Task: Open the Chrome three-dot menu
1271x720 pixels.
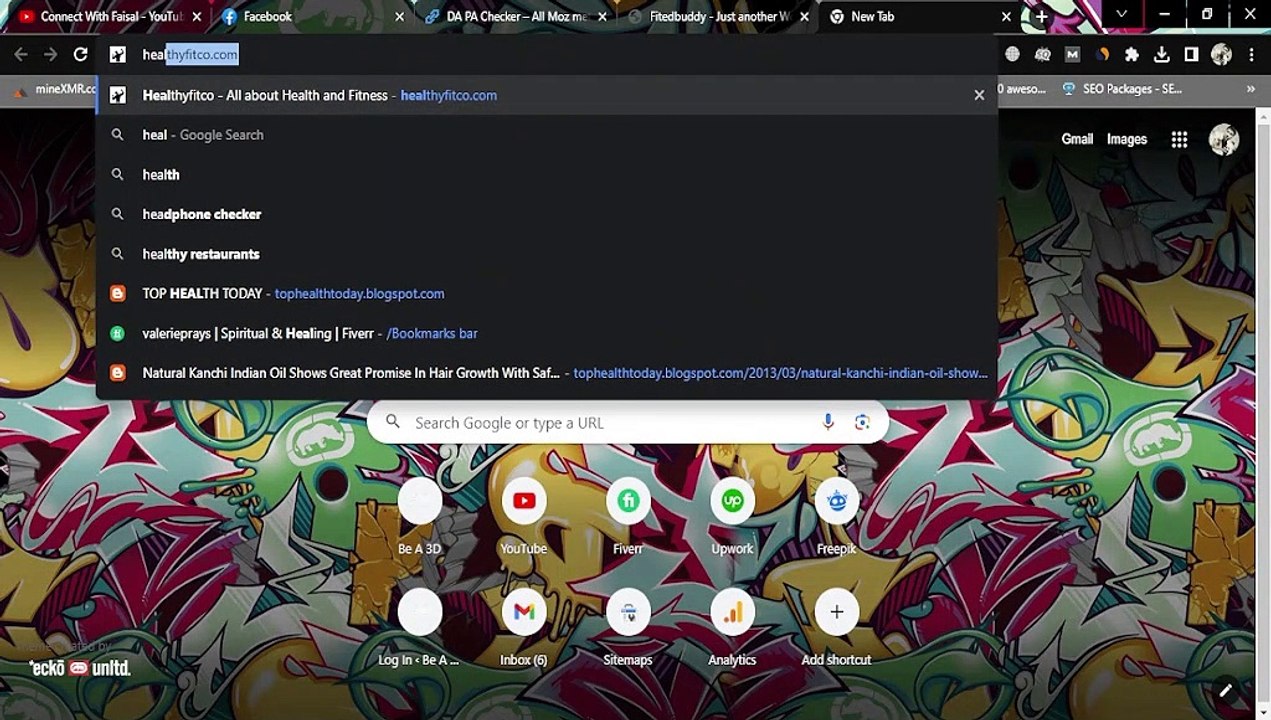Action: 1251,55
